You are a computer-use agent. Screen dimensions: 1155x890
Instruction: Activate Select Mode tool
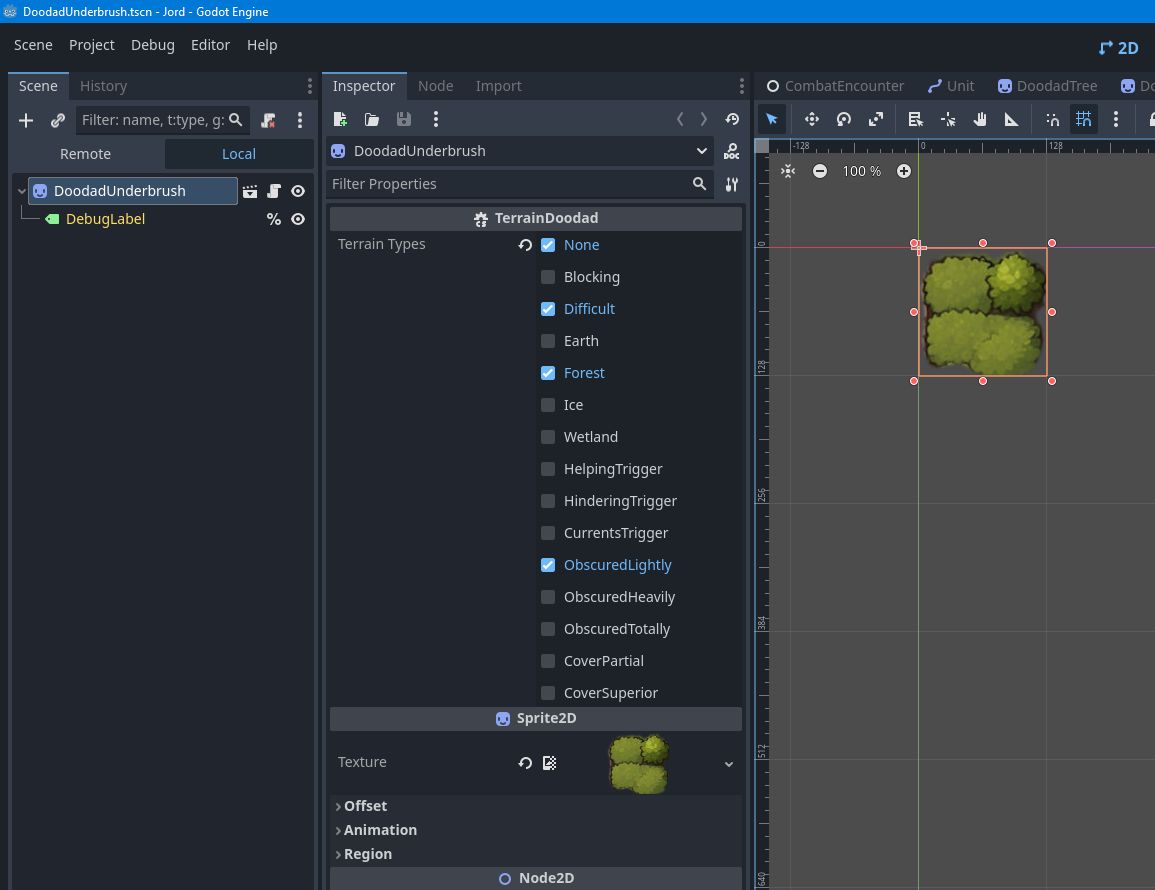[x=772, y=119]
